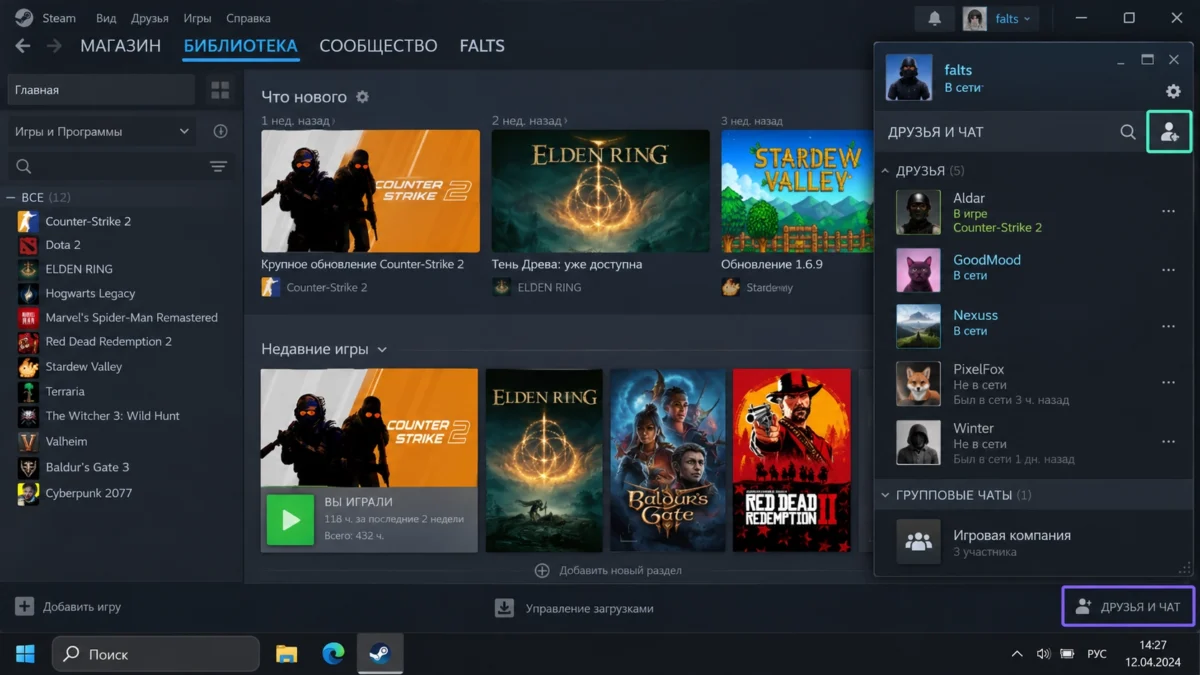
Task: Show hidden system tray icons
Action: click(x=1017, y=654)
